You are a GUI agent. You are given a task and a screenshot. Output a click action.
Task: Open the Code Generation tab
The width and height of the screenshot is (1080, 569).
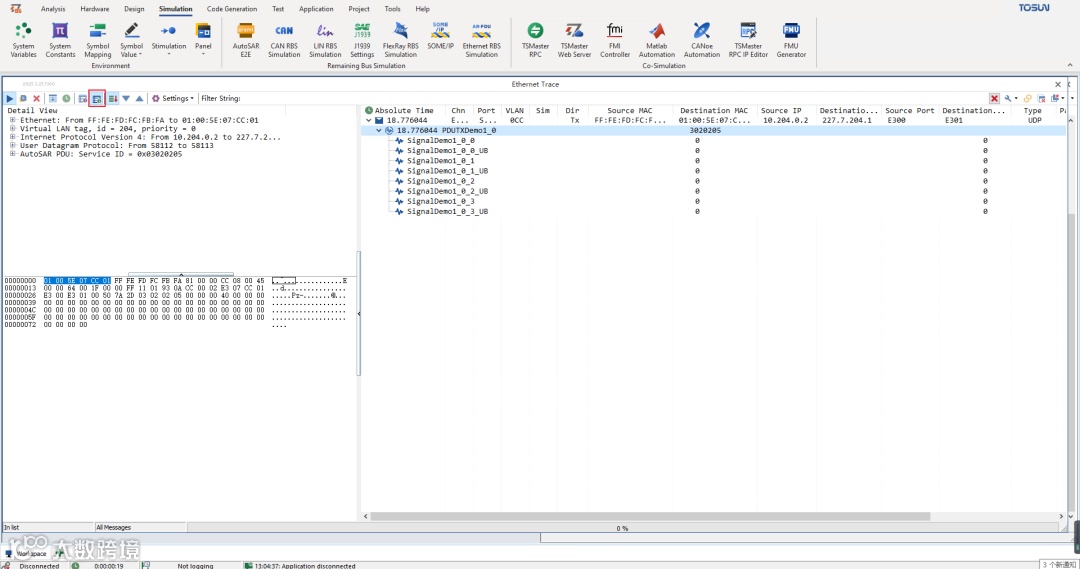(x=232, y=9)
